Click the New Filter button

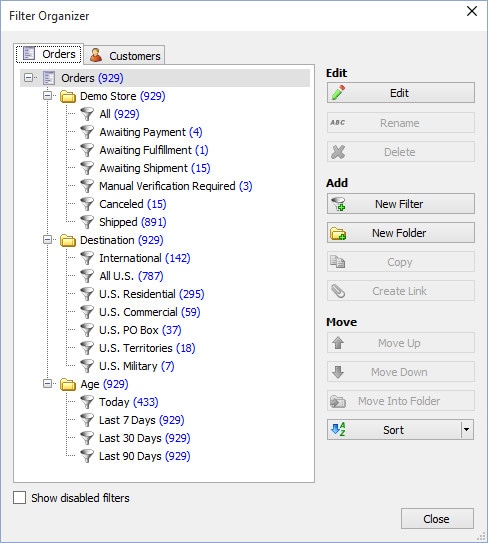[401, 204]
